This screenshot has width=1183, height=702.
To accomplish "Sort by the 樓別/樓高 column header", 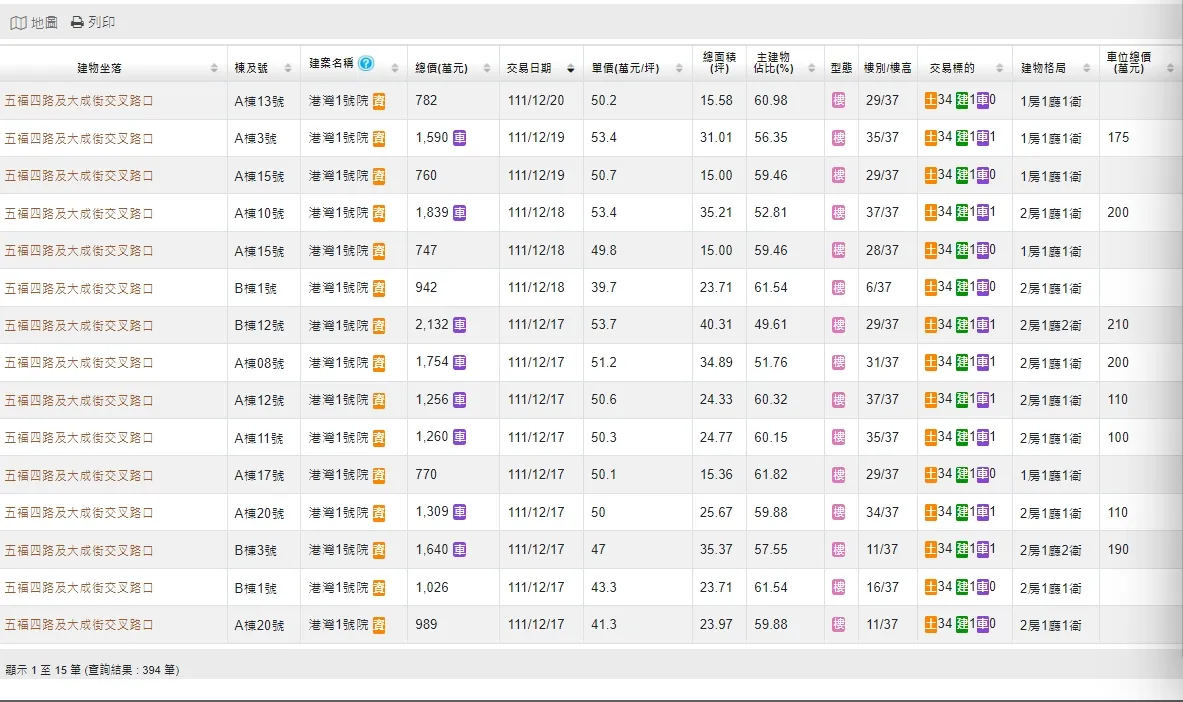I will click(887, 68).
